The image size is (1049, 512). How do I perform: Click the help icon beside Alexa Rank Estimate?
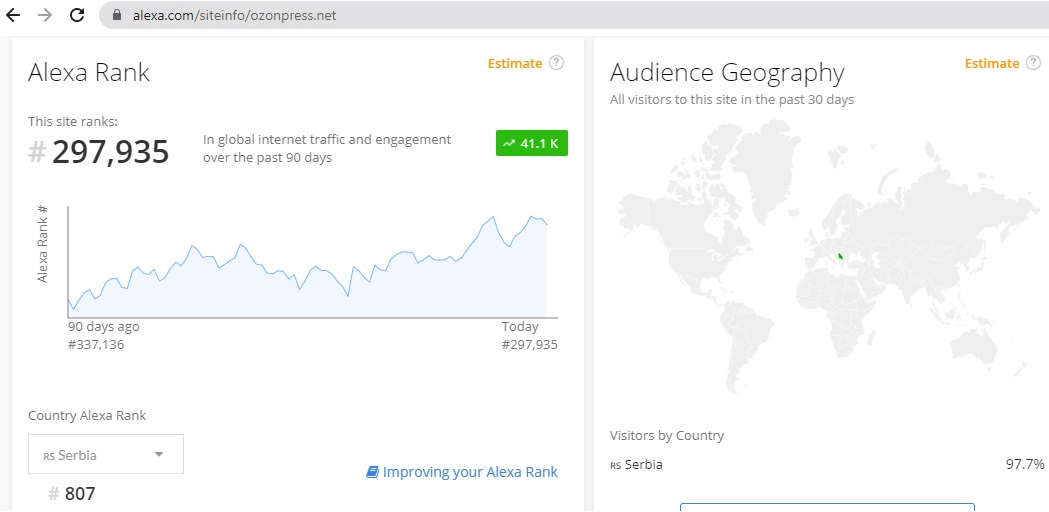[x=556, y=63]
